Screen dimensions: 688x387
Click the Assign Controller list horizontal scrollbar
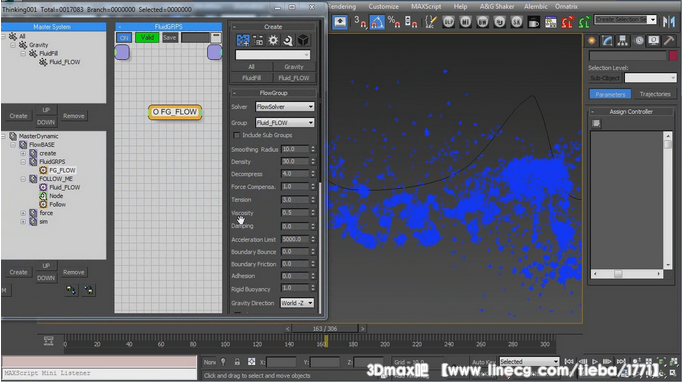[627, 274]
